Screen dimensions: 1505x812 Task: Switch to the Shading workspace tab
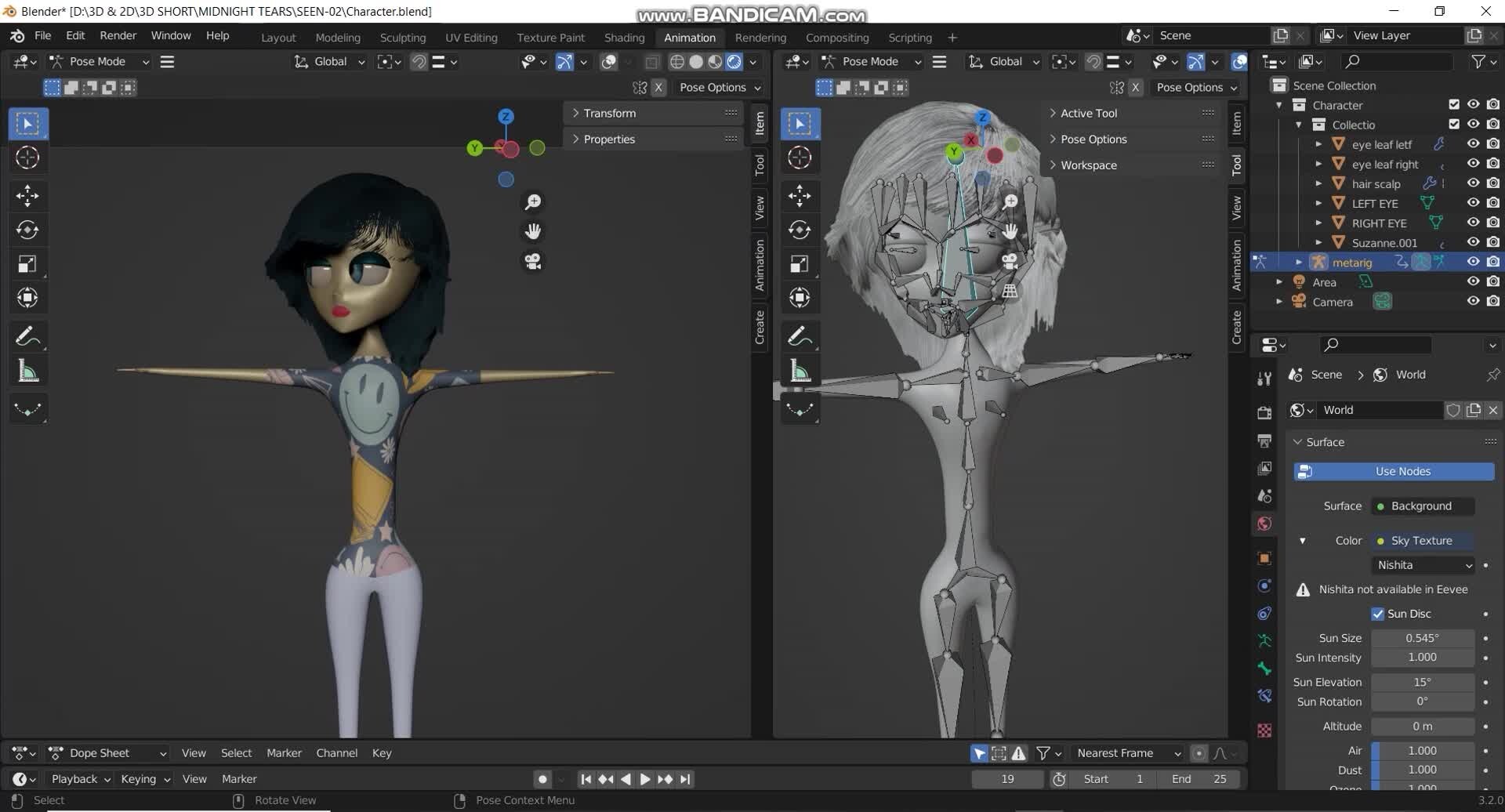(x=624, y=37)
